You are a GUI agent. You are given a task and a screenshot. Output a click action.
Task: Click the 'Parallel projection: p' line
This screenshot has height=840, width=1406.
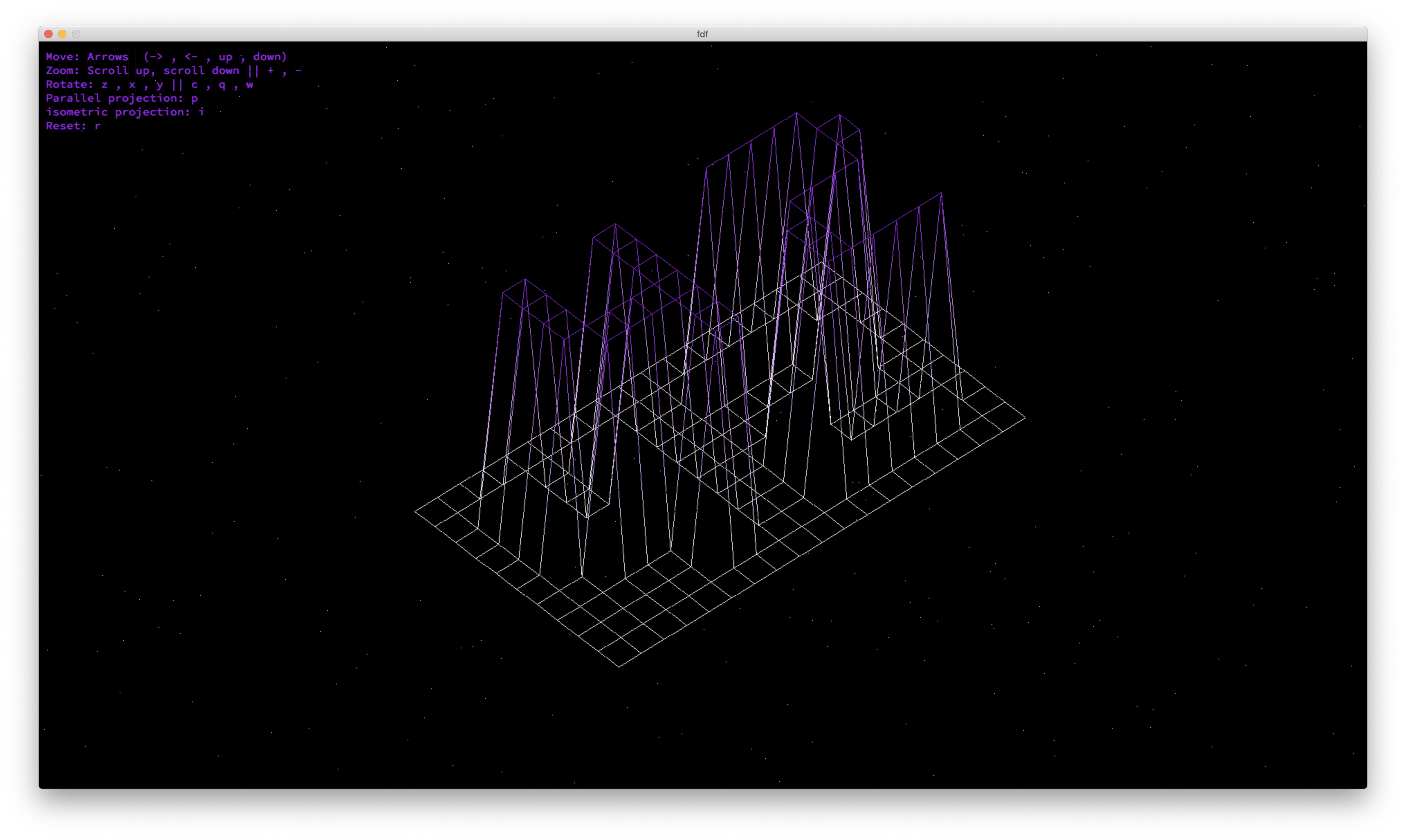click(x=121, y=99)
